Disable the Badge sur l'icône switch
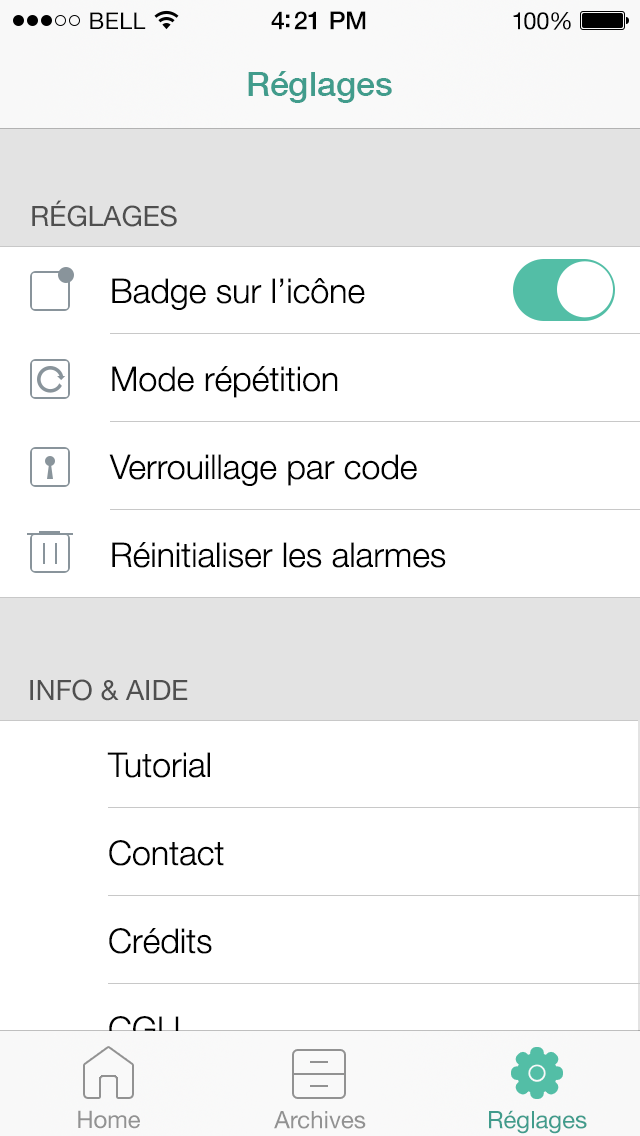 [563, 291]
